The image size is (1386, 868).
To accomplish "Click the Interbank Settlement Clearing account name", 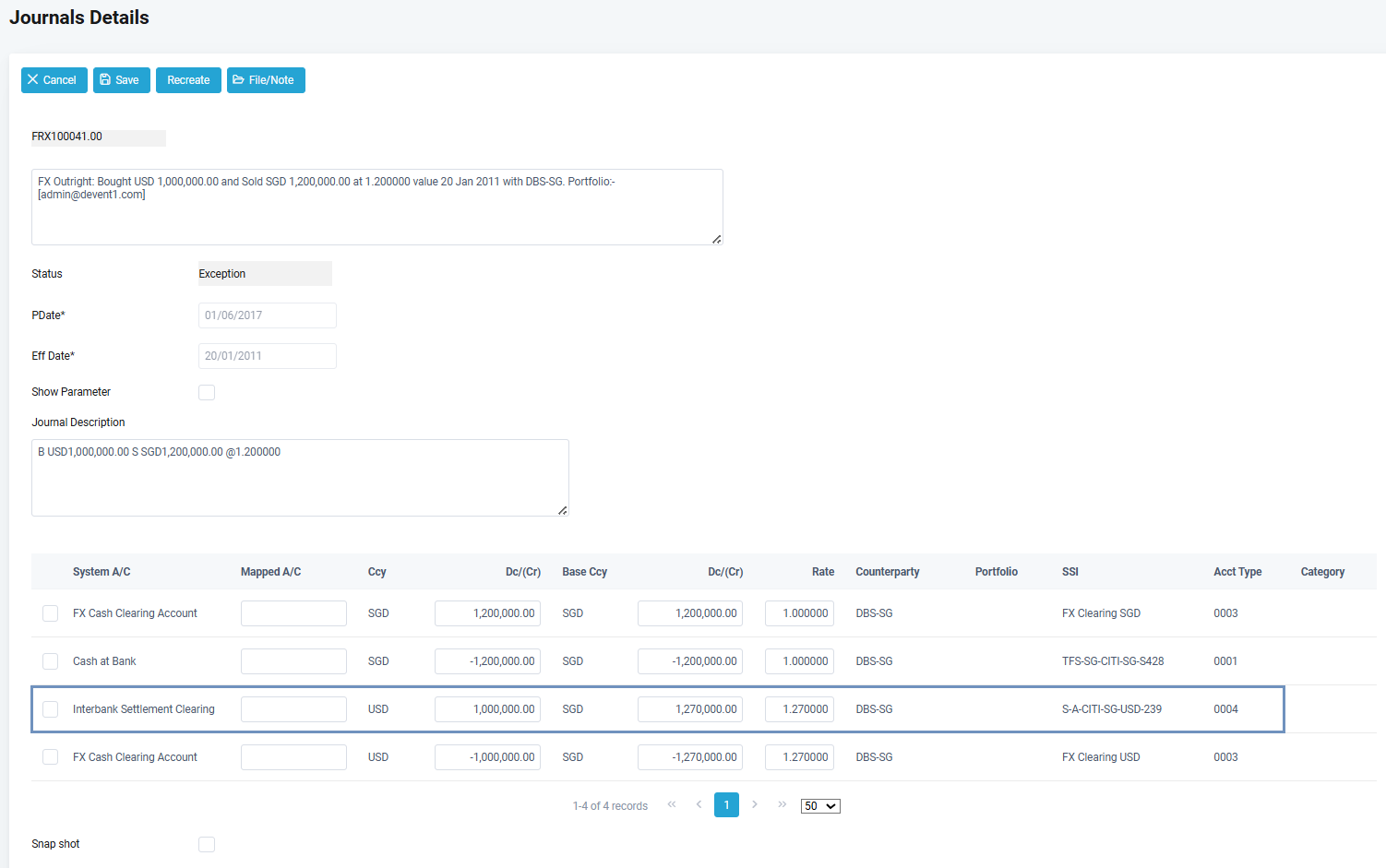I will pos(144,709).
